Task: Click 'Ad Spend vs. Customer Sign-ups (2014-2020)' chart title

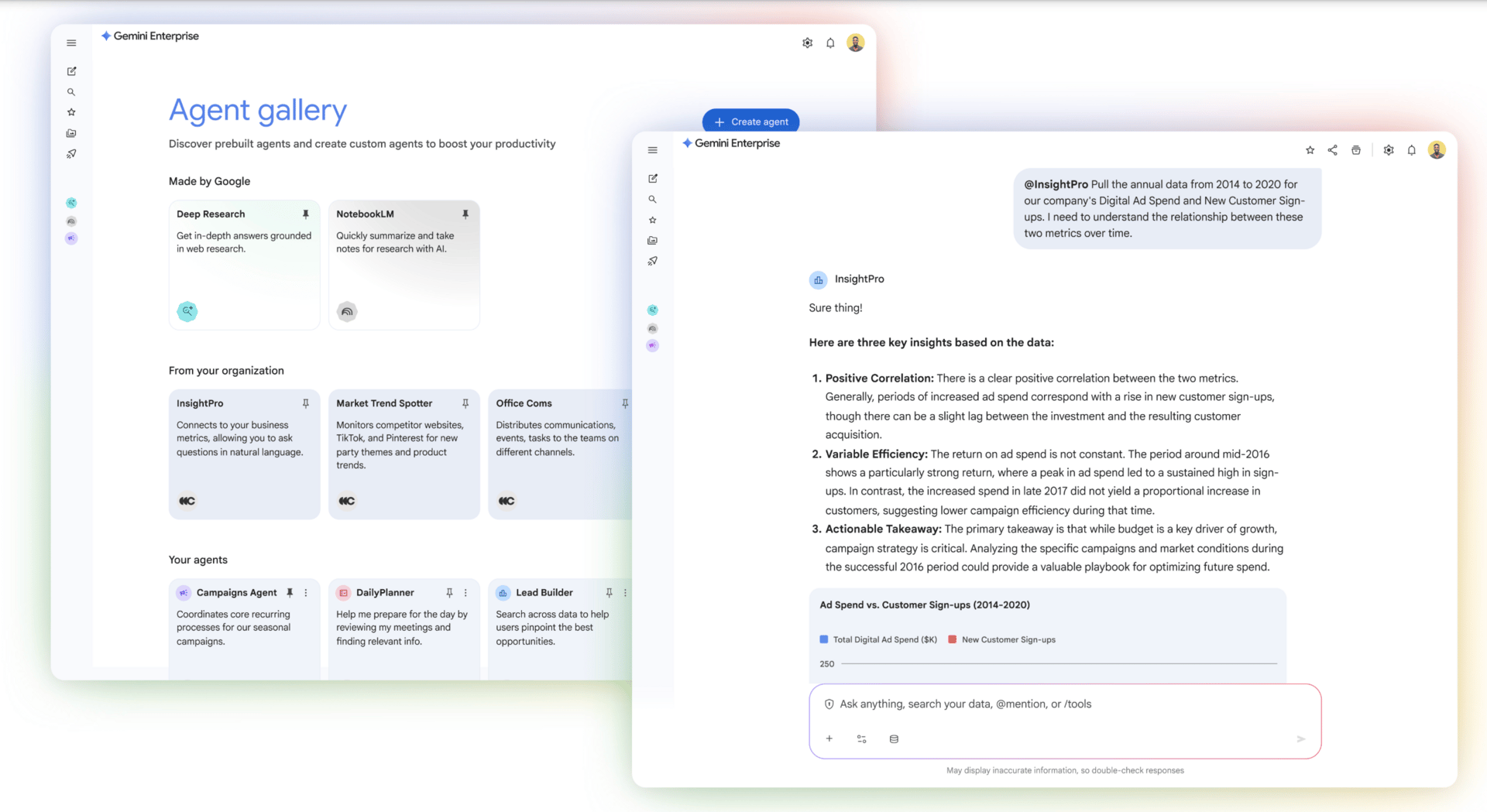Action: pos(925,605)
